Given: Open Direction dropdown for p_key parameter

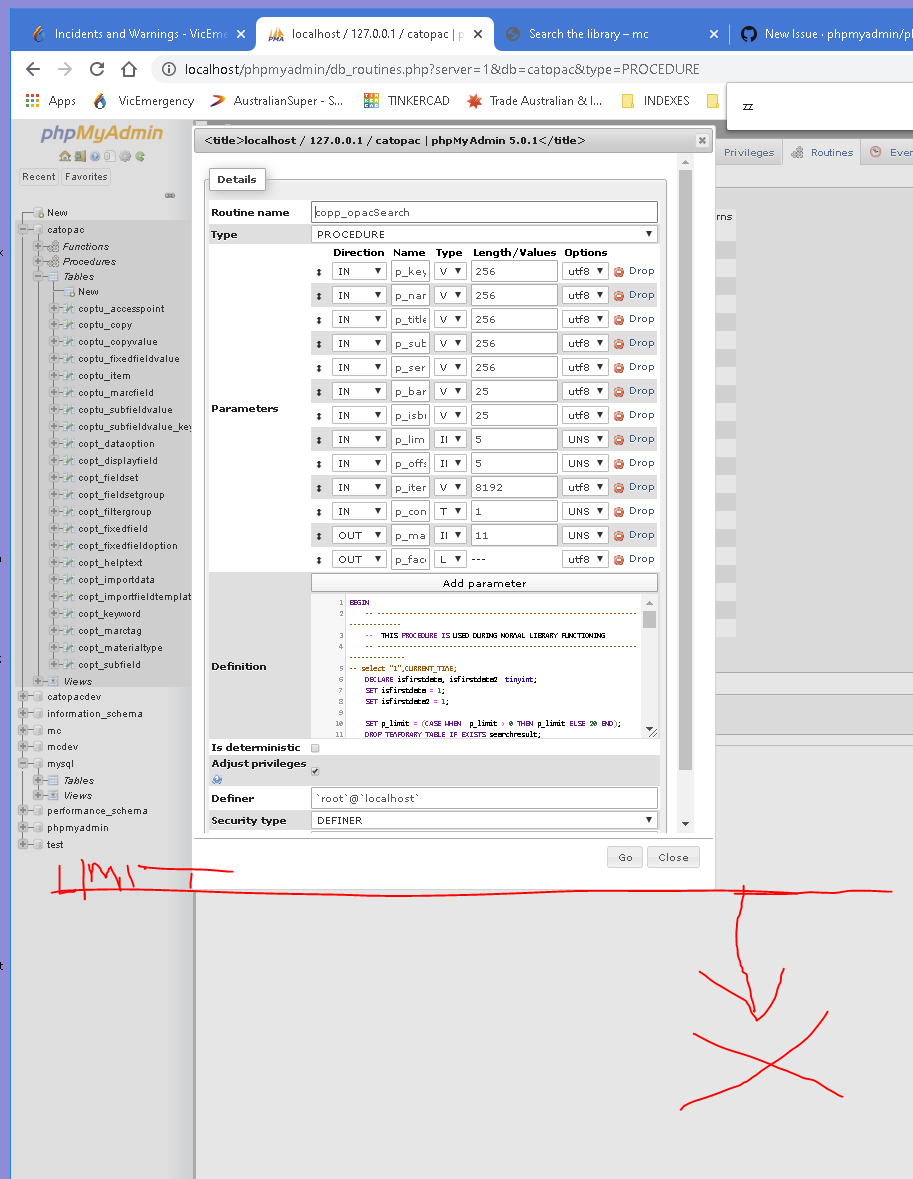Looking at the screenshot, I should click(359, 271).
